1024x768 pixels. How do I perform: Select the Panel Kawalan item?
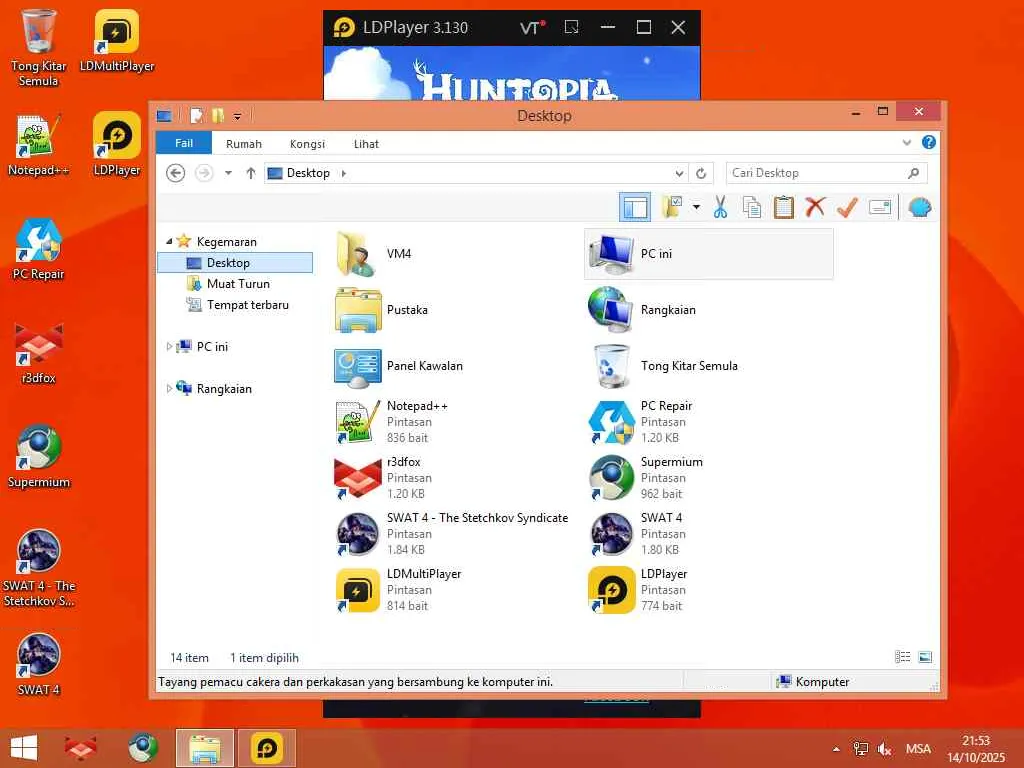tap(398, 366)
